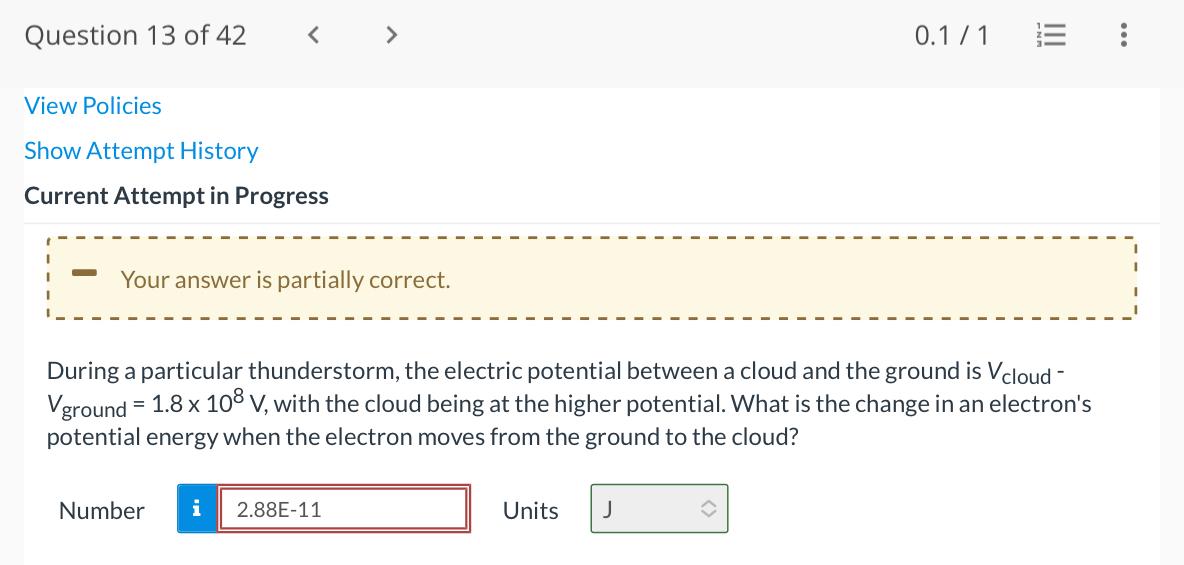Show Attempt History
1184x565 pixels.
pos(141,151)
